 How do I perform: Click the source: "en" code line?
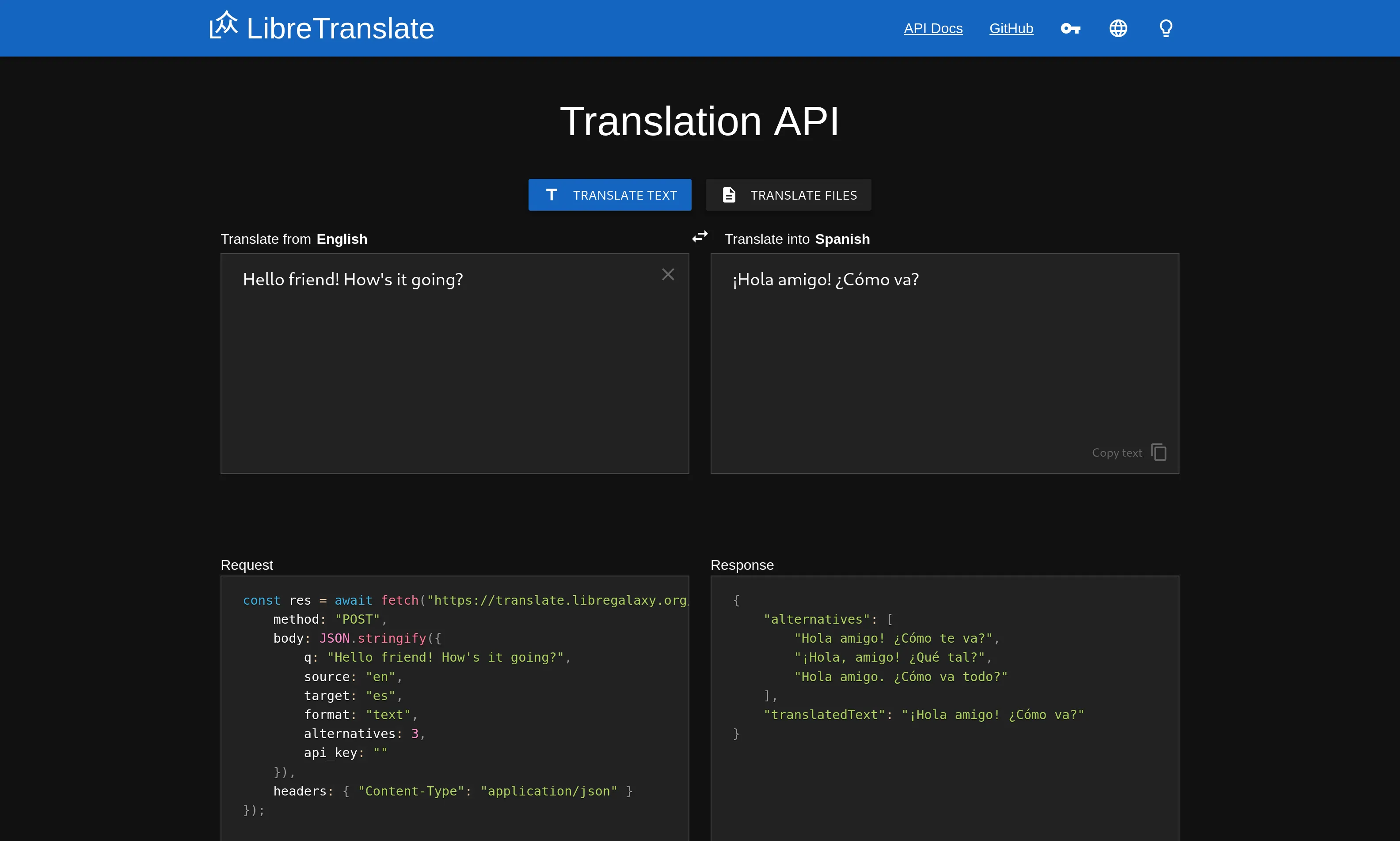click(353, 677)
